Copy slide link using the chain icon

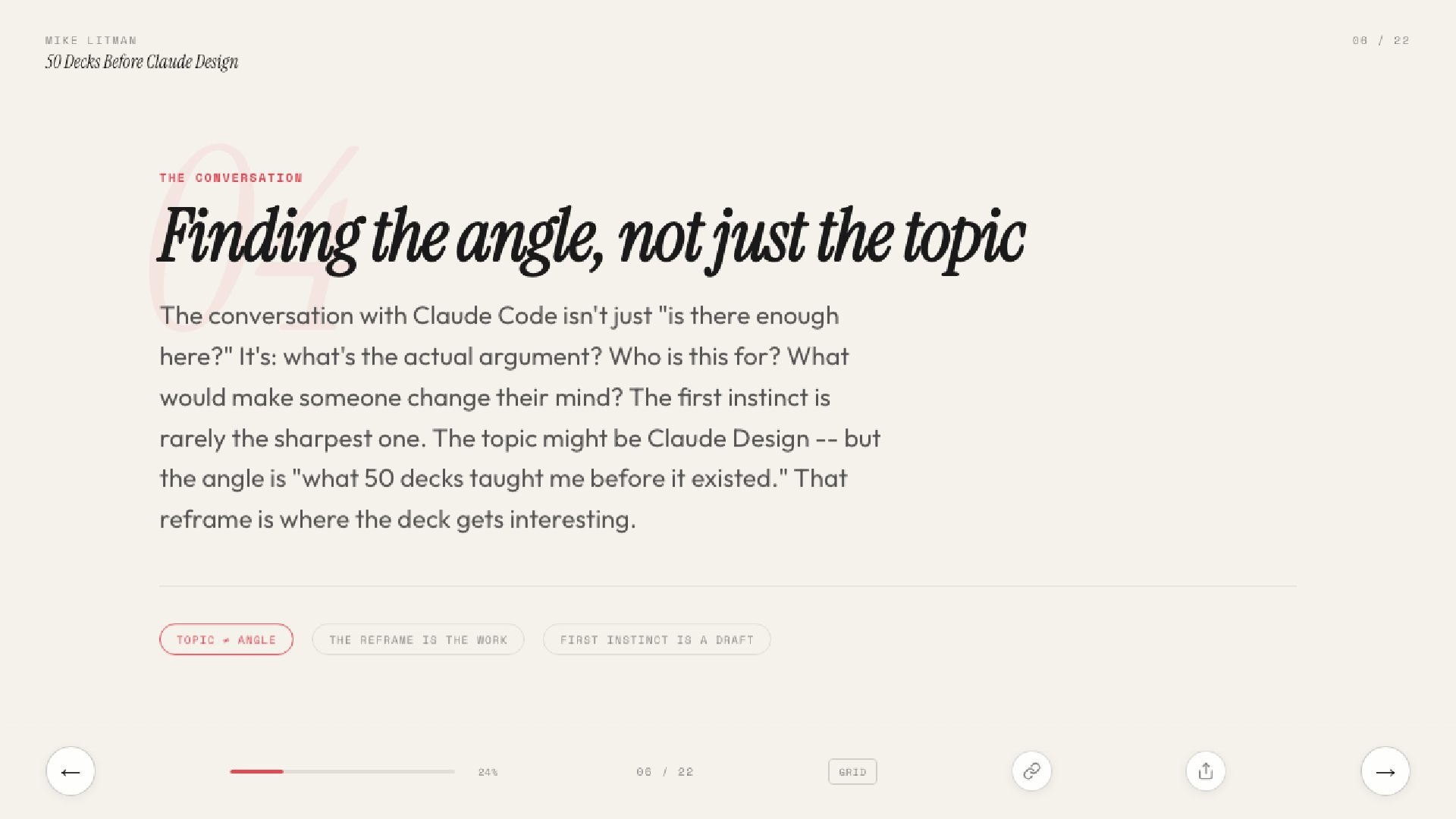tap(1031, 771)
